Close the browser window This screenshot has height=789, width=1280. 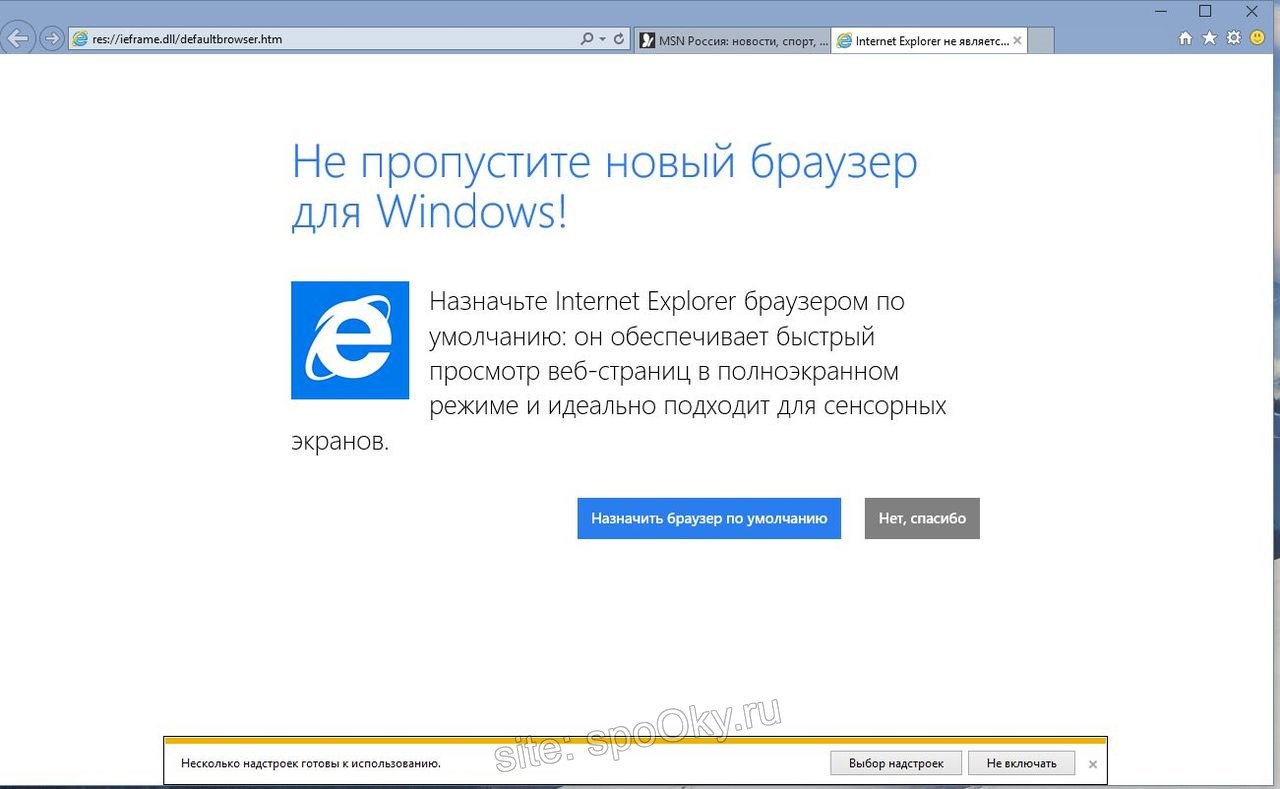[1252, 11]
